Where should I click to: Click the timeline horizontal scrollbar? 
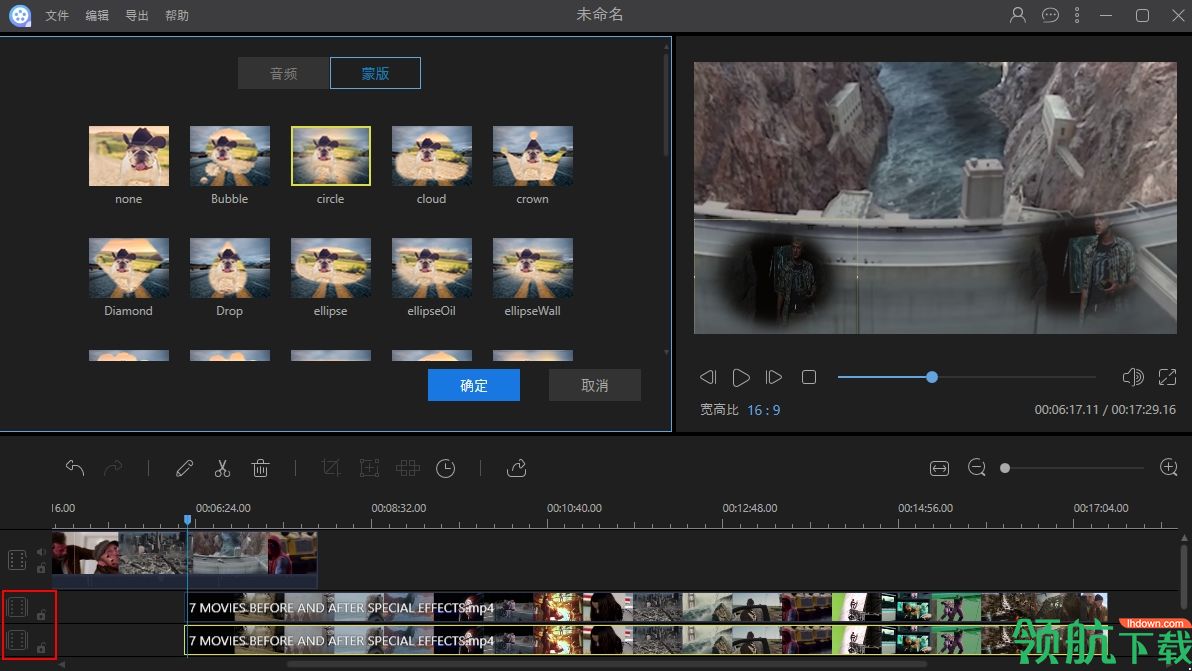click(x=607, y=664)
